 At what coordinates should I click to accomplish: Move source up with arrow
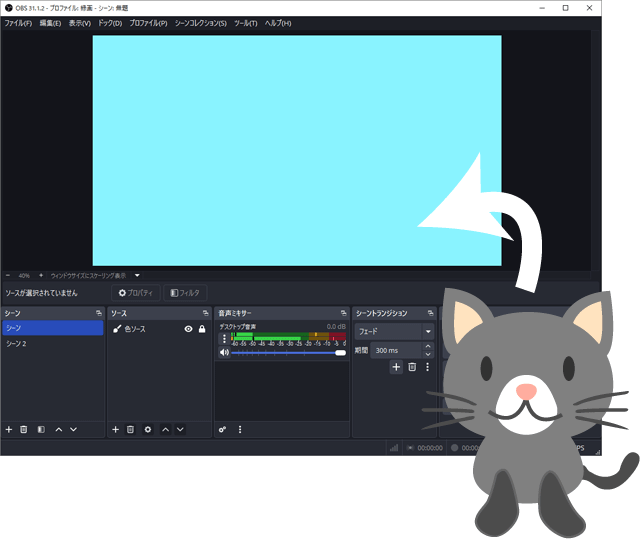tap(165, 429)
